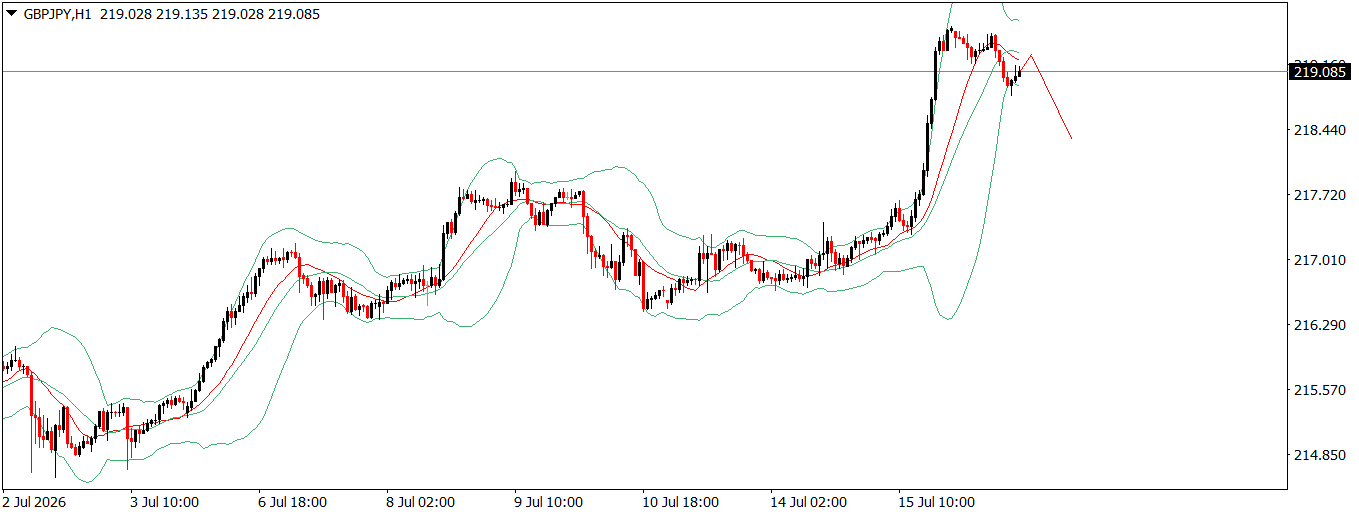The height and width of the screenshot is (516, 1359).
Task: Click the 214.850 price axis label
Action: pyautogui.click(x=1320, y=456)
